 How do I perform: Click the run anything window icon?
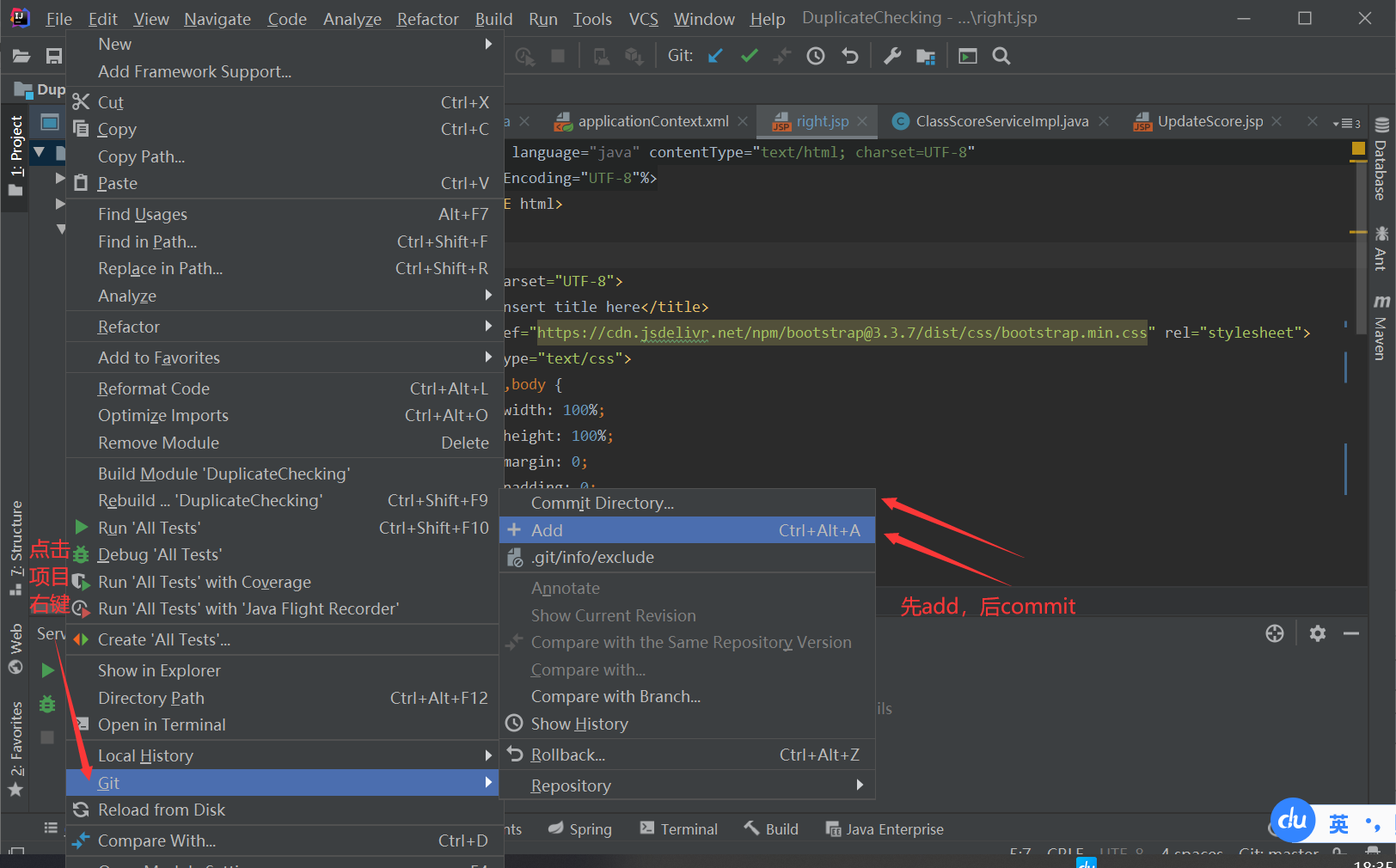(968, 56)
